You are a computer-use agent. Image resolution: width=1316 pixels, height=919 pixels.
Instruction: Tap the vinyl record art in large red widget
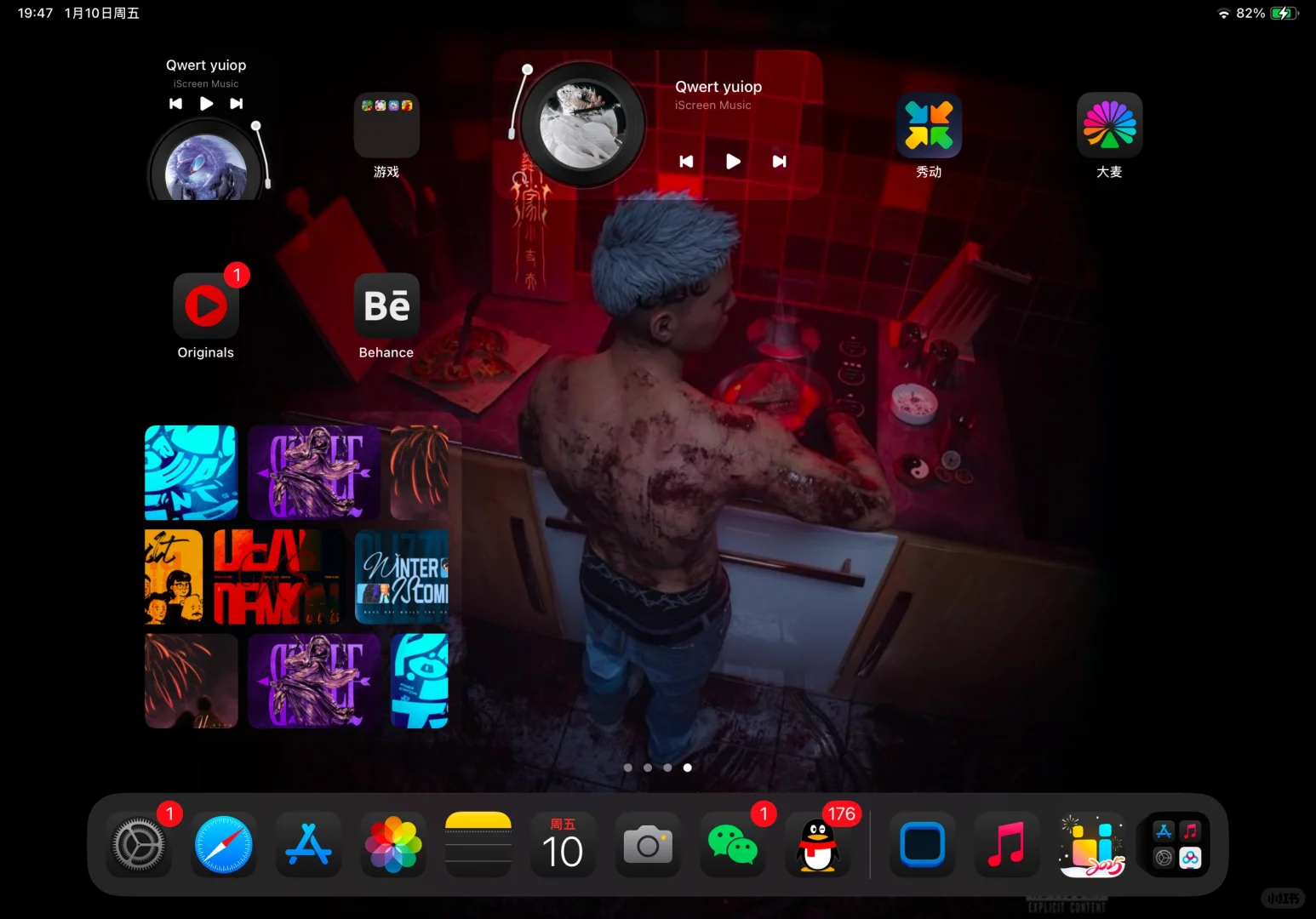[x=583, y=125]
